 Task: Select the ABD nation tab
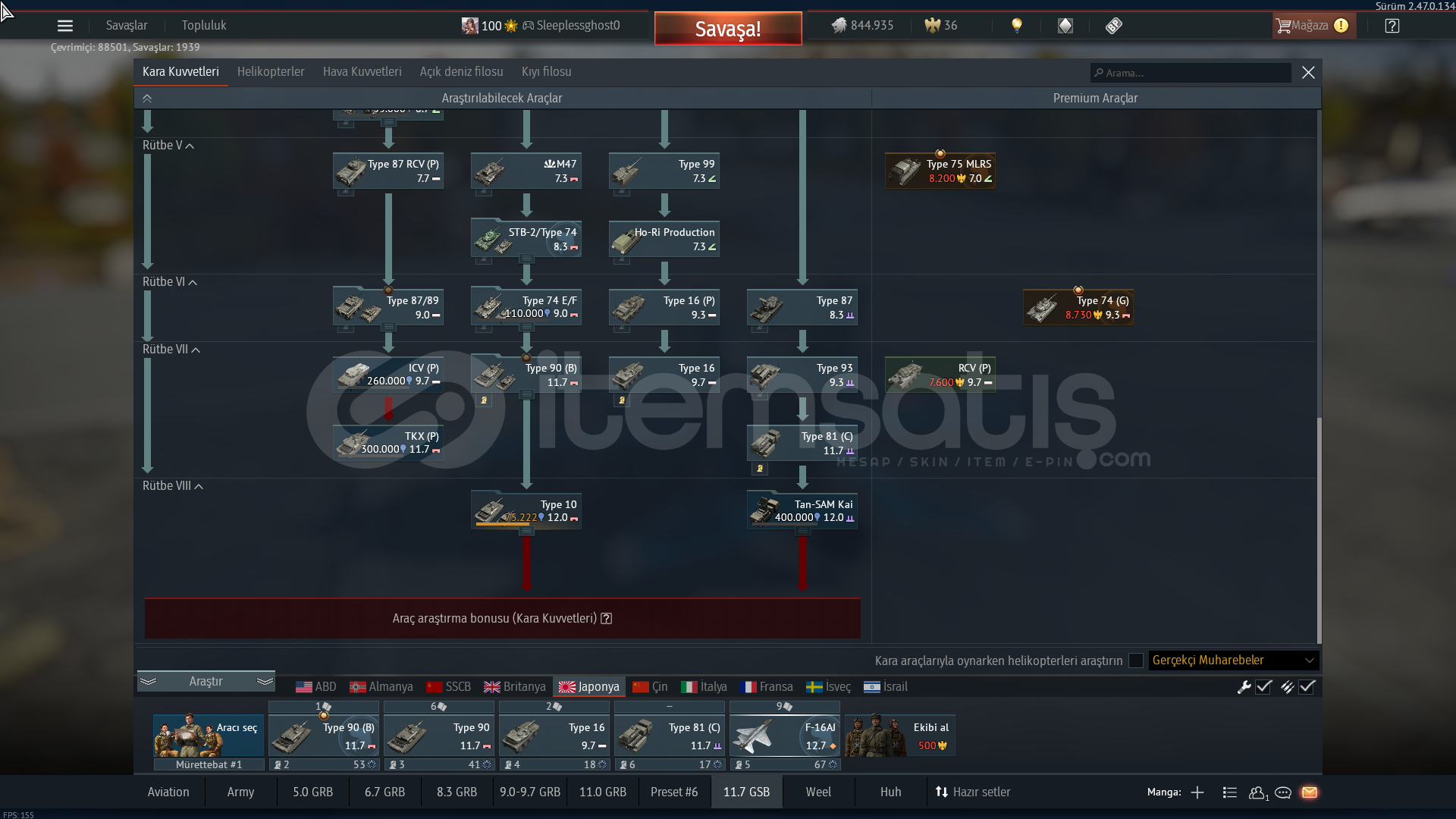pos(316,687)
